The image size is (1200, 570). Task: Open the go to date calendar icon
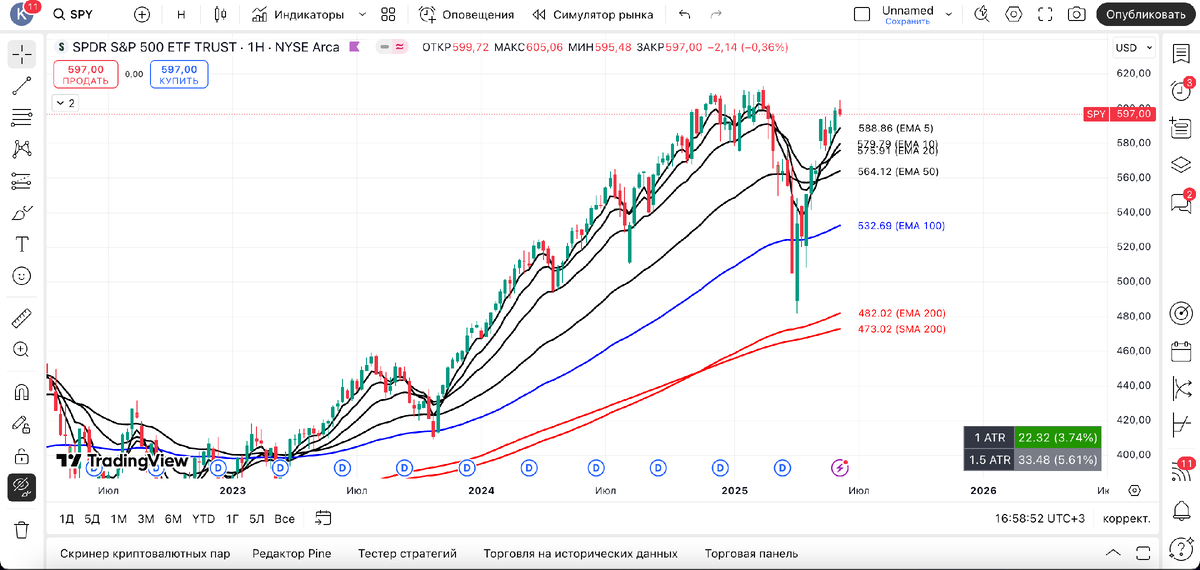[x=323, y=518]
